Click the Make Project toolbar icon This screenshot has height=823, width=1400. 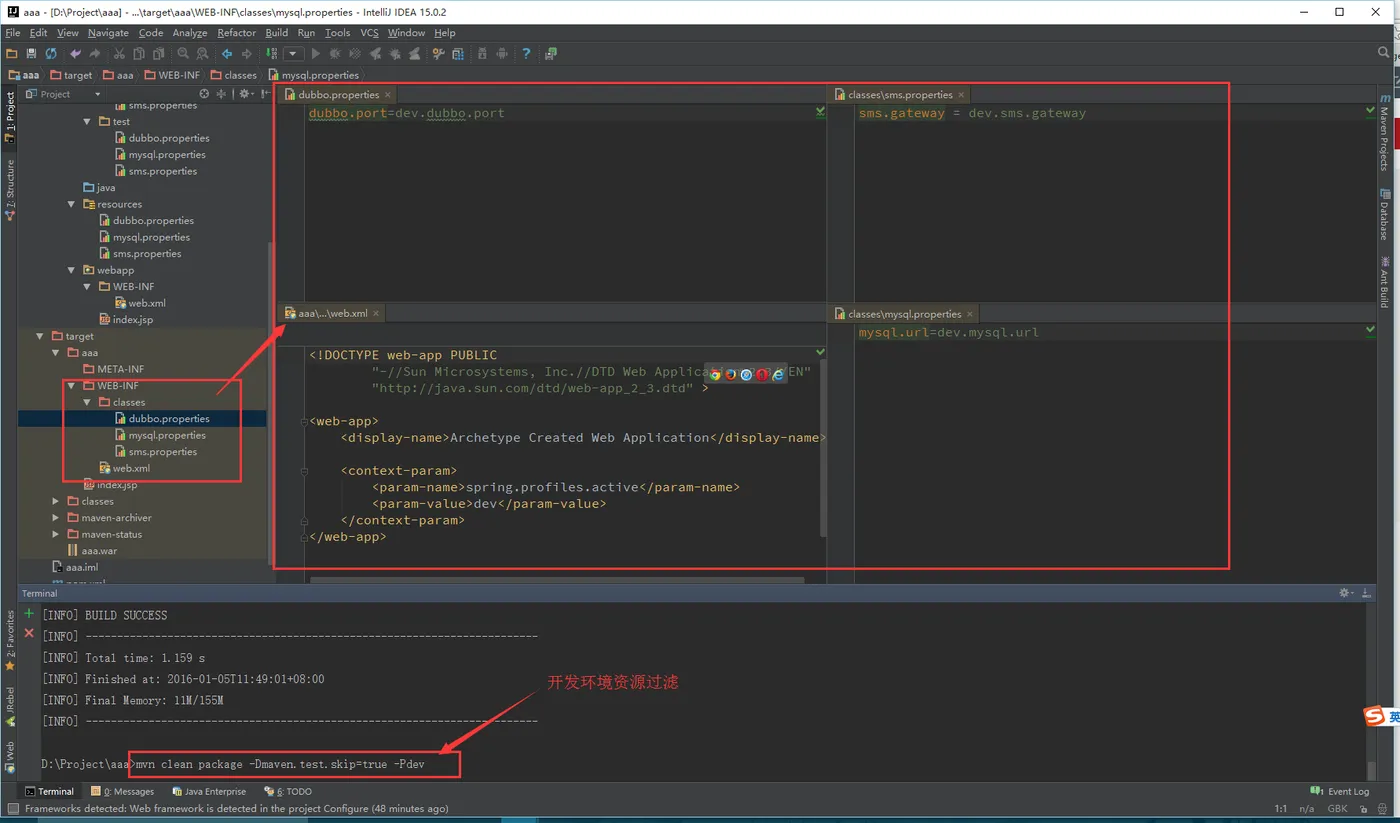(271, 54)
